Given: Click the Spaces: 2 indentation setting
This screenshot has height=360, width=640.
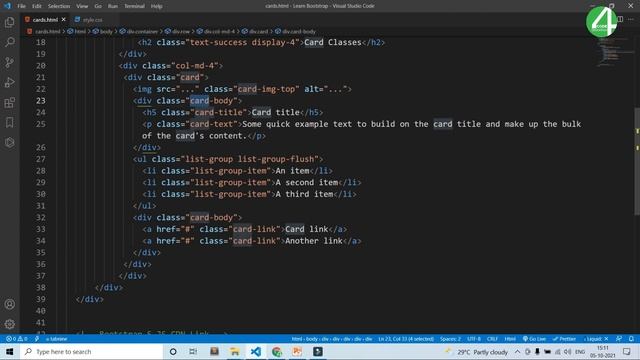Looking at the screenshot, I should 450,339.
